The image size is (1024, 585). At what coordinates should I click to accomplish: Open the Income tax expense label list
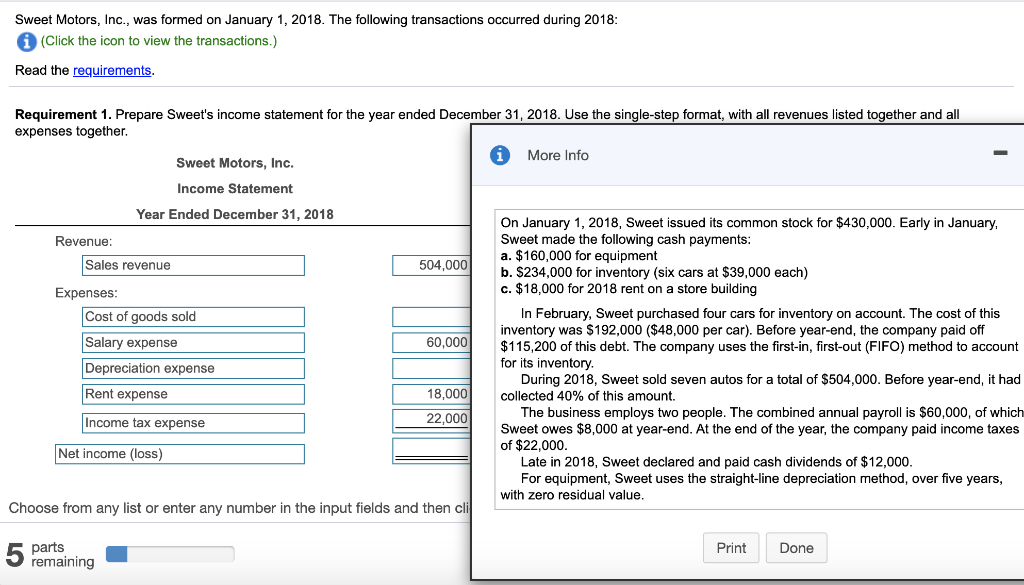coord(192,422)
